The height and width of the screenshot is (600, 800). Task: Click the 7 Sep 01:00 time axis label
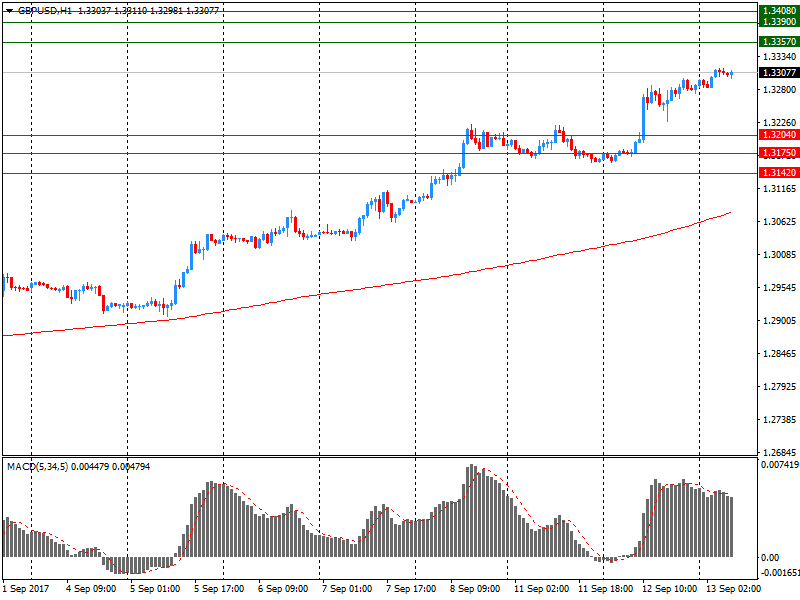point(347,589)
